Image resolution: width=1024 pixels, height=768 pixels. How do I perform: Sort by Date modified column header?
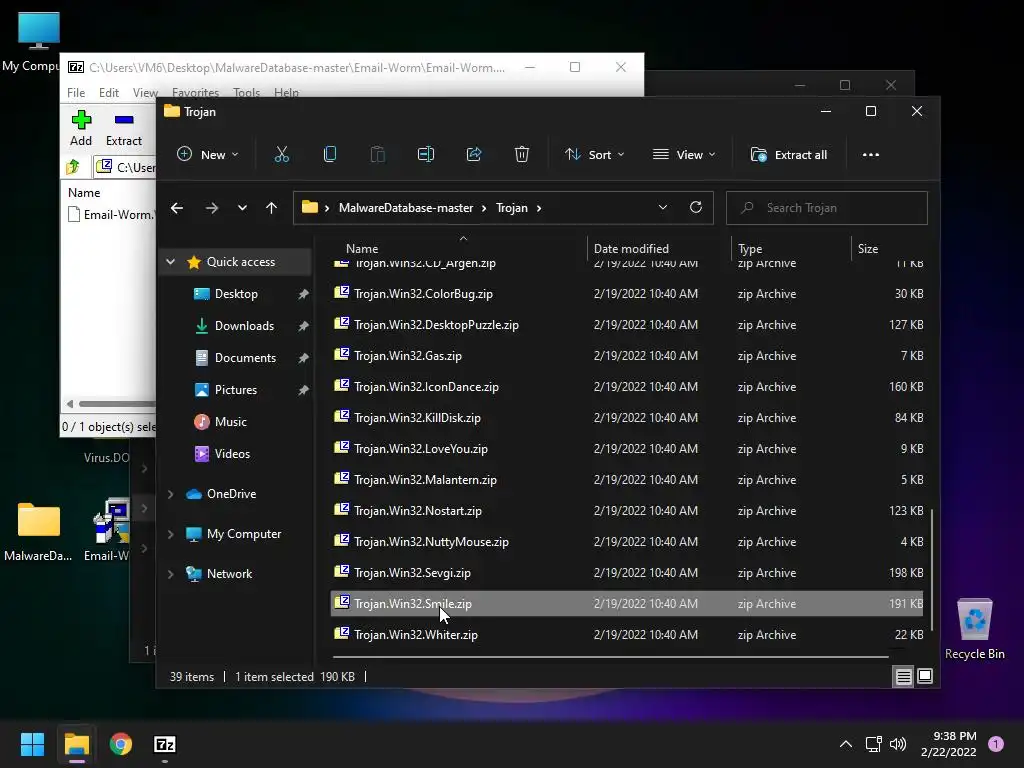631,249
